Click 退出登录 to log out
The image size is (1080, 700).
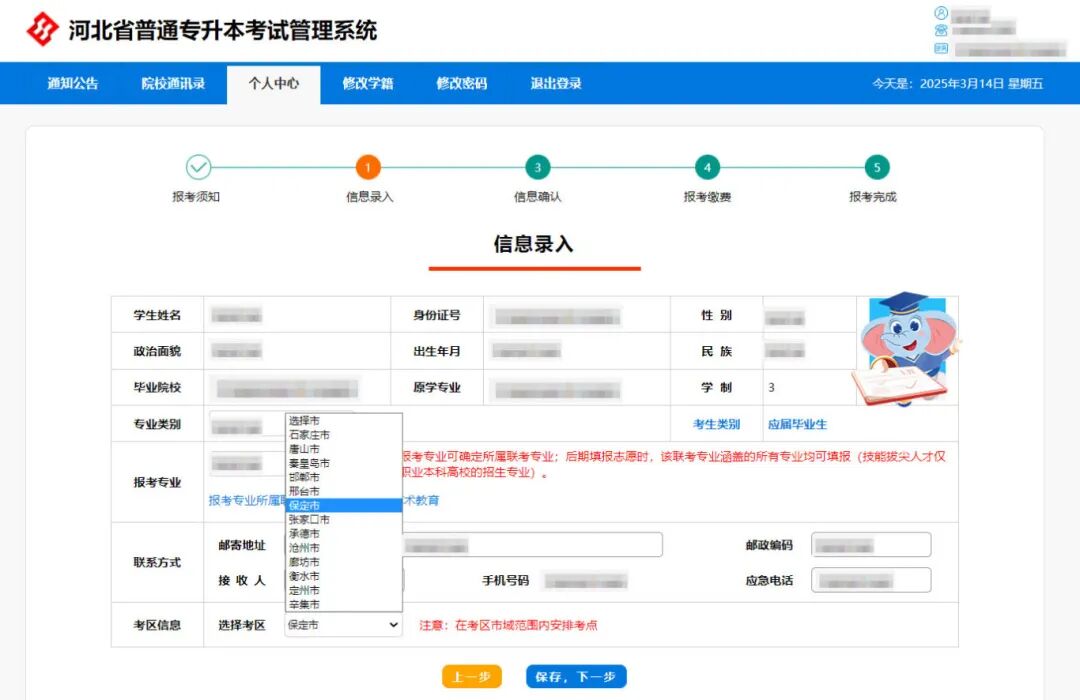click(556, 84)
